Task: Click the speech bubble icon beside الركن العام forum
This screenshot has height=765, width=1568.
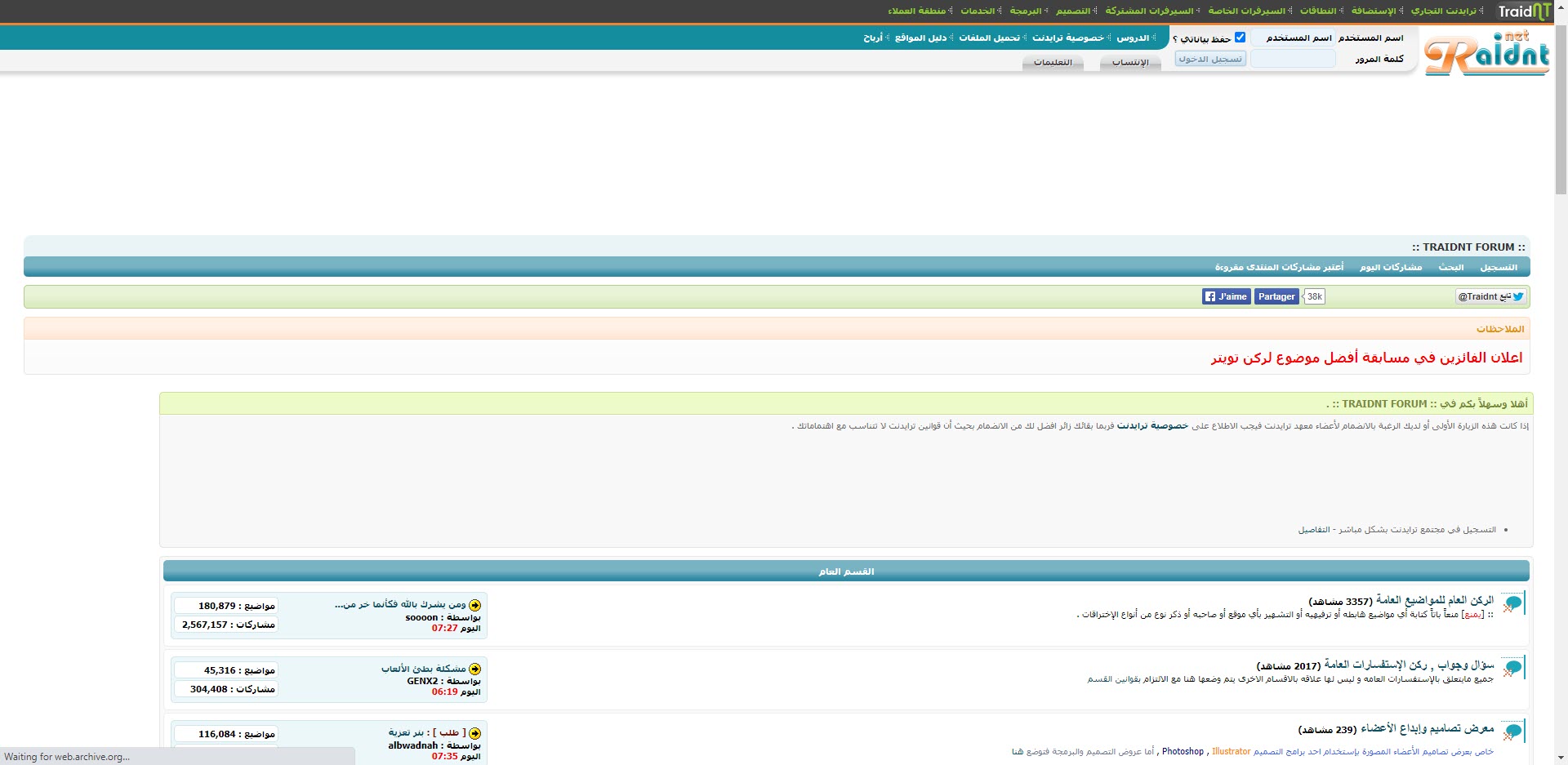Action: (x=1513, y=603)
